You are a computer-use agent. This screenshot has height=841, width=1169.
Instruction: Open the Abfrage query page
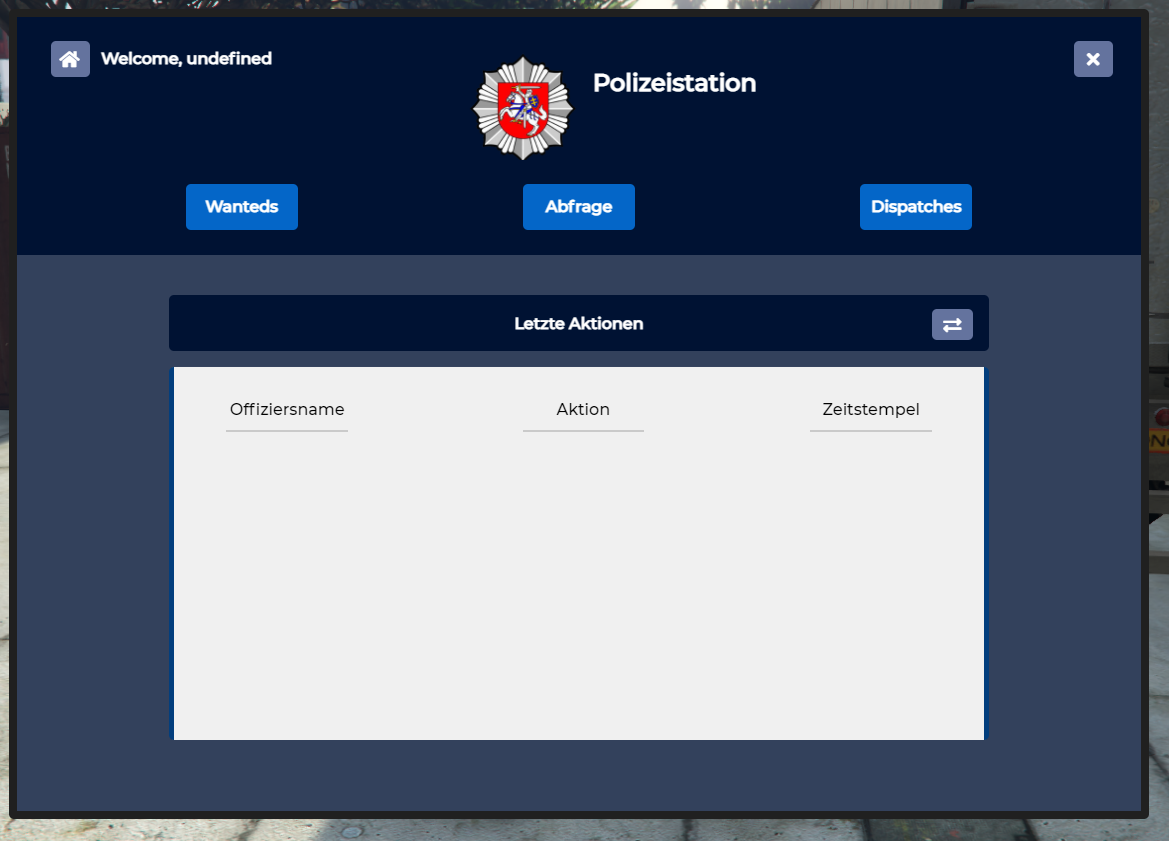click(x=578, y=207)
